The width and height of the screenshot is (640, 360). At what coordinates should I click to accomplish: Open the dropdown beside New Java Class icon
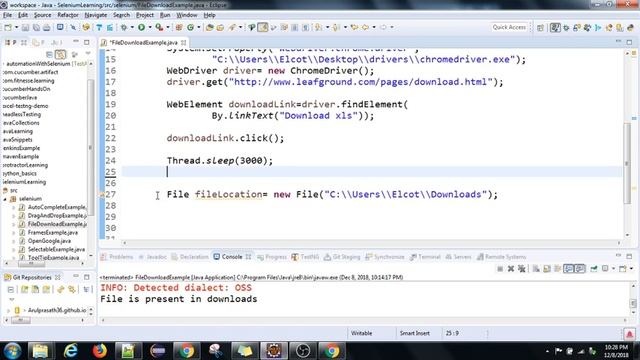pos(199,27)
